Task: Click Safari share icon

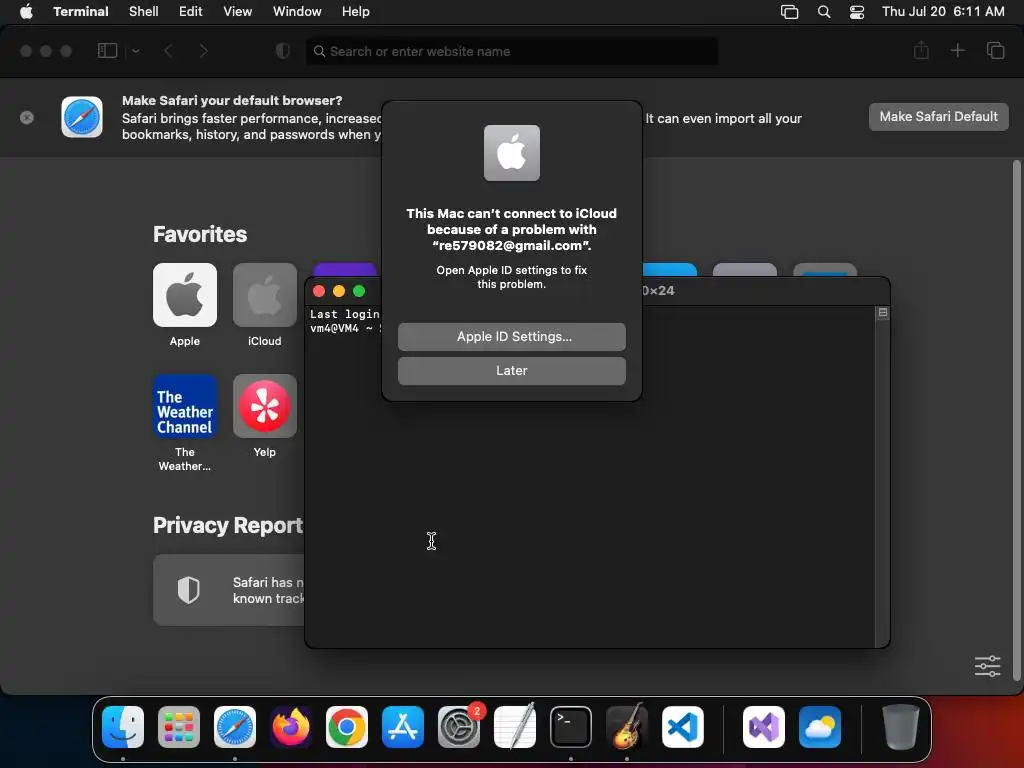Action: (921, 50)
